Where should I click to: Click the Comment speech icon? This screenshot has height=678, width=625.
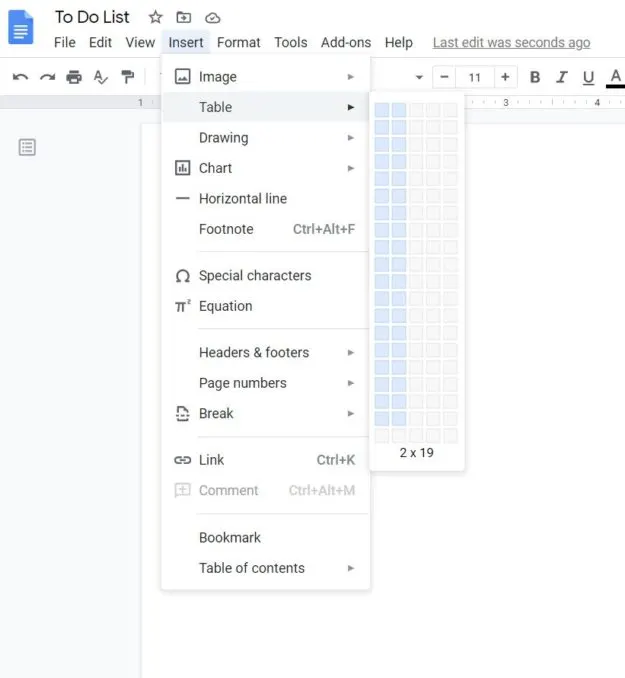[182, 490]
